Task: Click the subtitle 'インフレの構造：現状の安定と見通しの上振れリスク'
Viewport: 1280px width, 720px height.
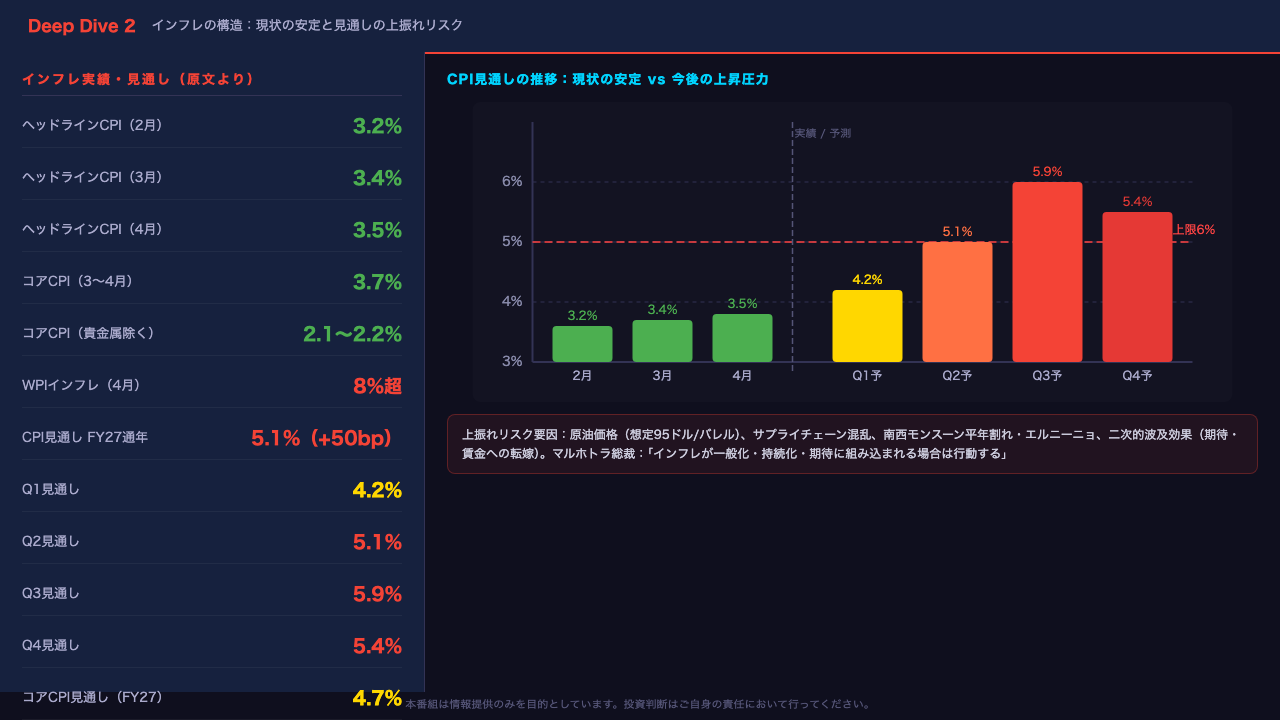Action: click(x=307, y=25)
